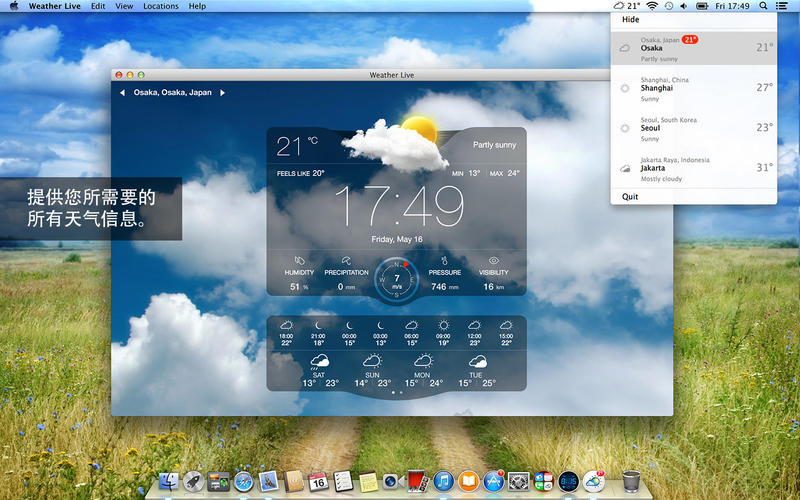Viewport: 800px width, 500px height.
Task: Click the pressure gauge icon
Action: 444,261
